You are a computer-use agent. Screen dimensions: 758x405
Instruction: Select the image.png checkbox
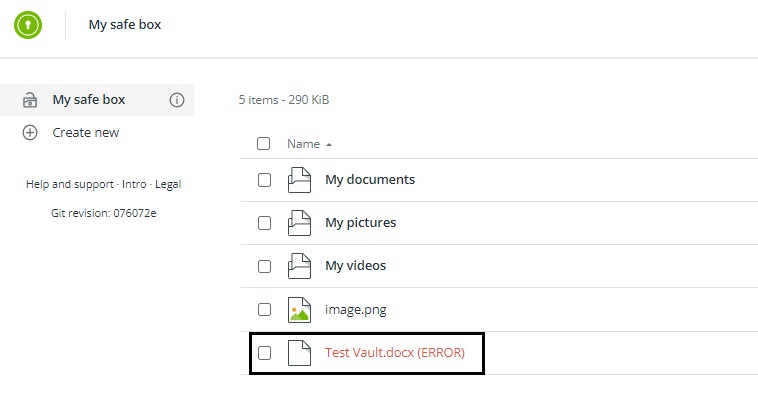coord(264,309)
